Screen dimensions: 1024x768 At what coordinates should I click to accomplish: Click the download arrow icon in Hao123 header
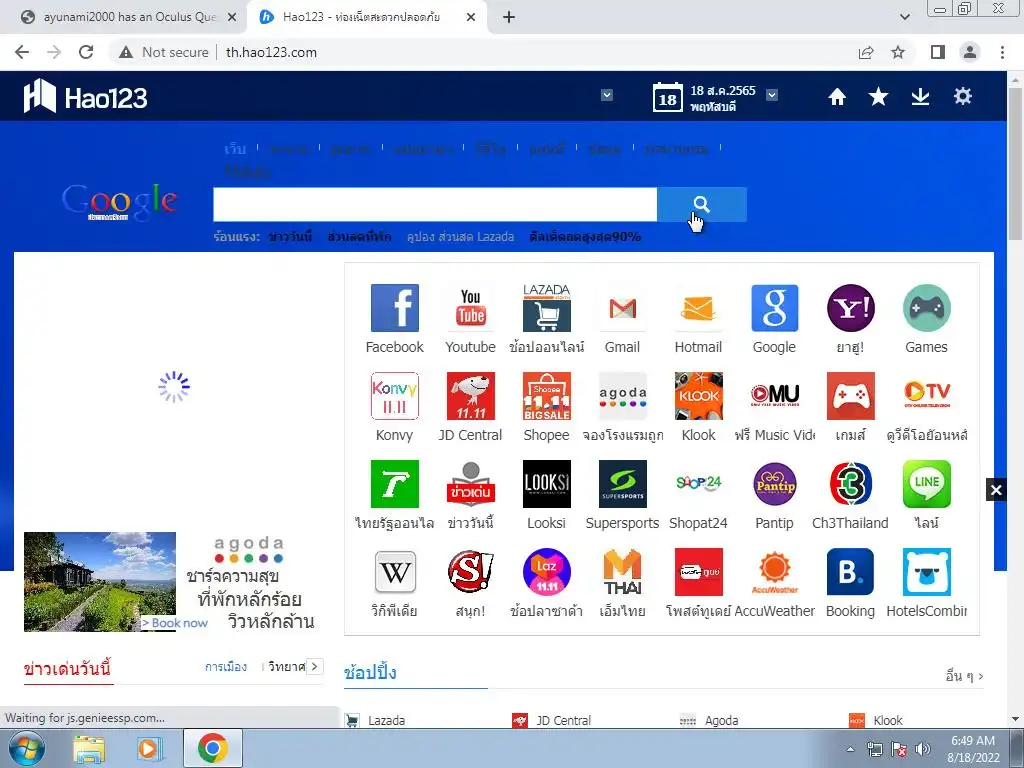[920, 97]
